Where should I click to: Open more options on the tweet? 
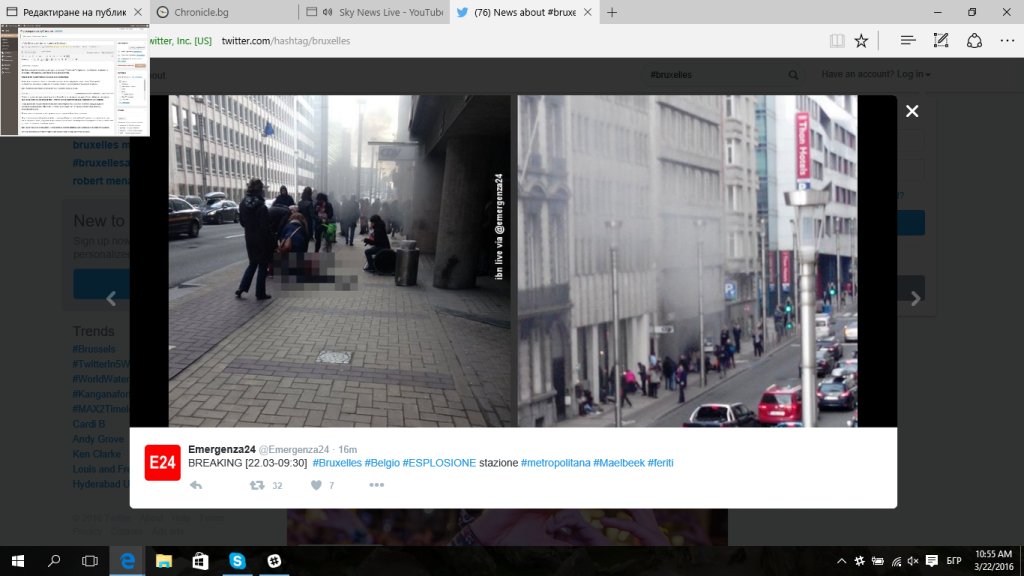point(376,485)
